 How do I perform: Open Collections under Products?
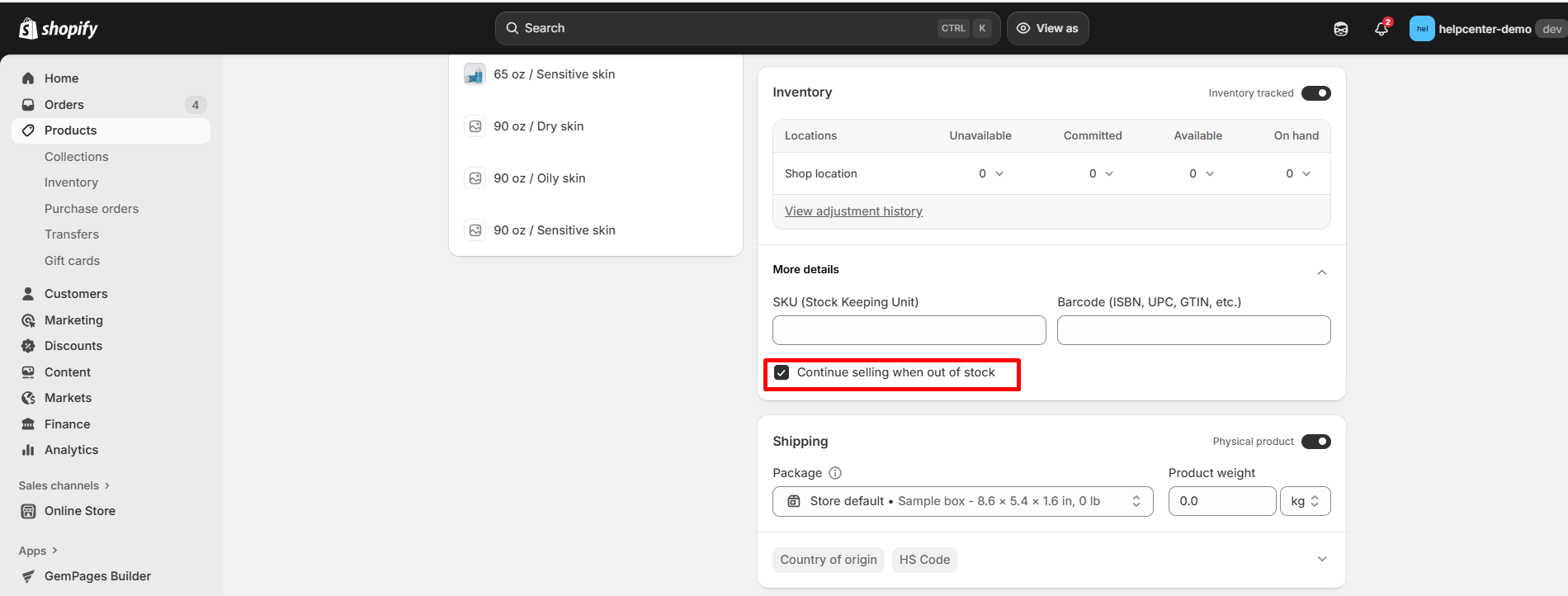[76, 157]
